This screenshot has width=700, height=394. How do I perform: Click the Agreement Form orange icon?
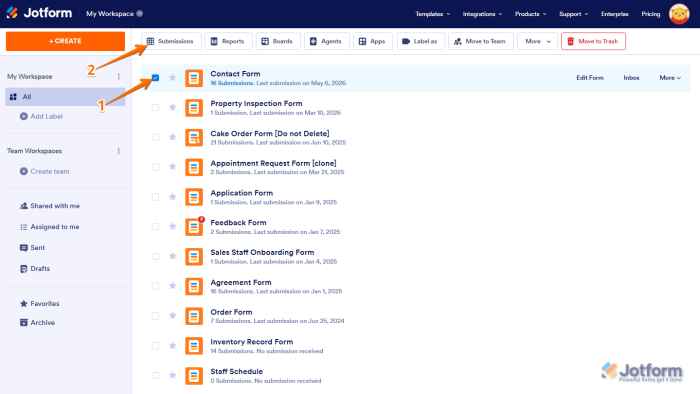coord(194,286)
